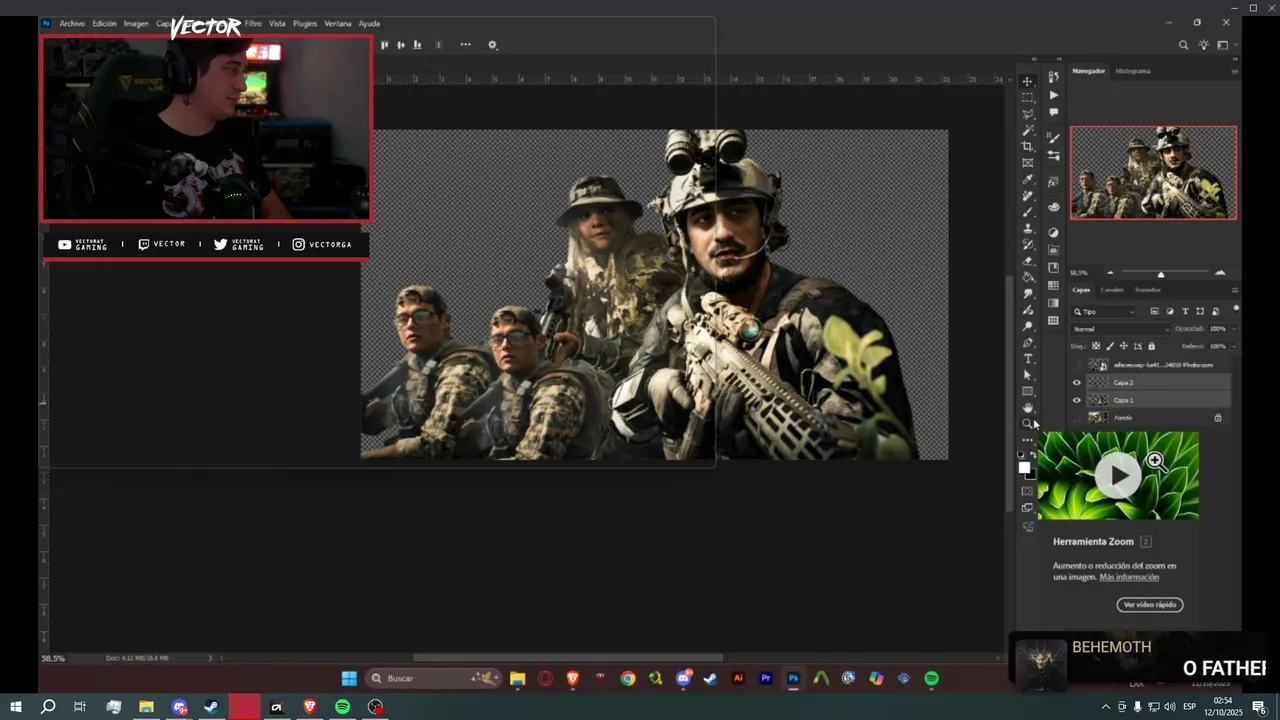
Task: Switch to the Trazados tab
Action: tap(1148, 290)
